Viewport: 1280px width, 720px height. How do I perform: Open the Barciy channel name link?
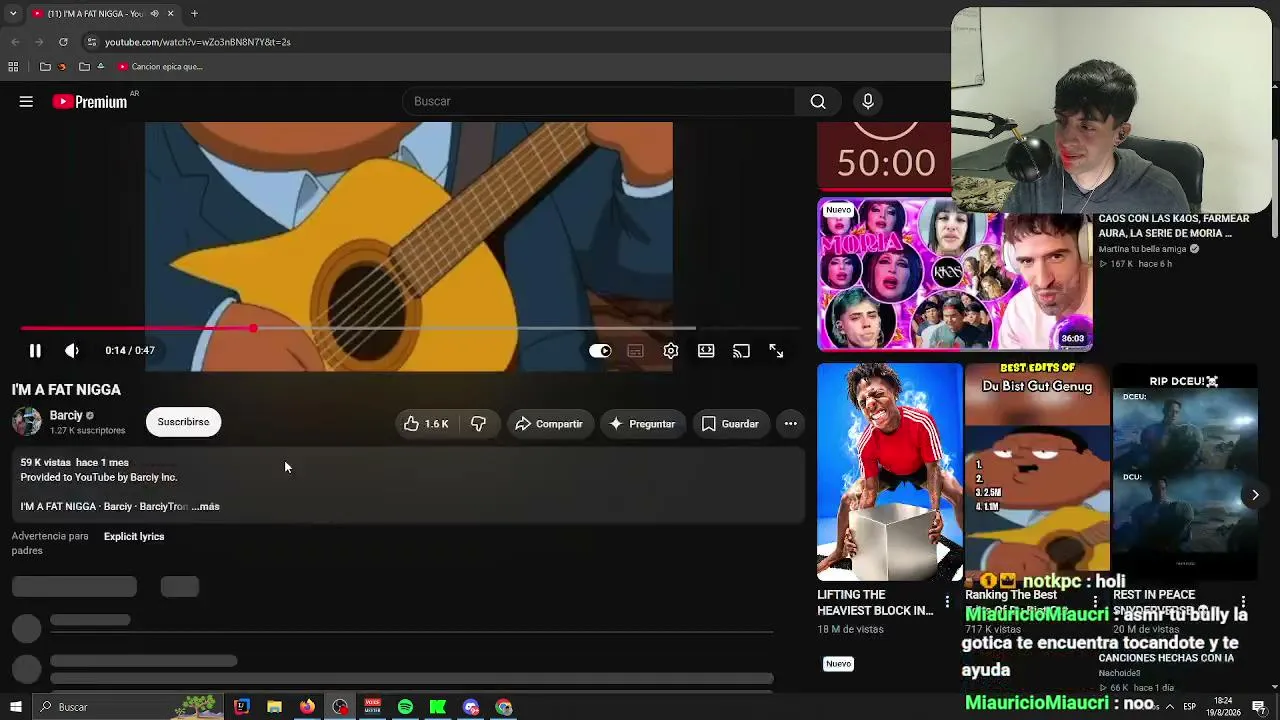pos(66,415)
